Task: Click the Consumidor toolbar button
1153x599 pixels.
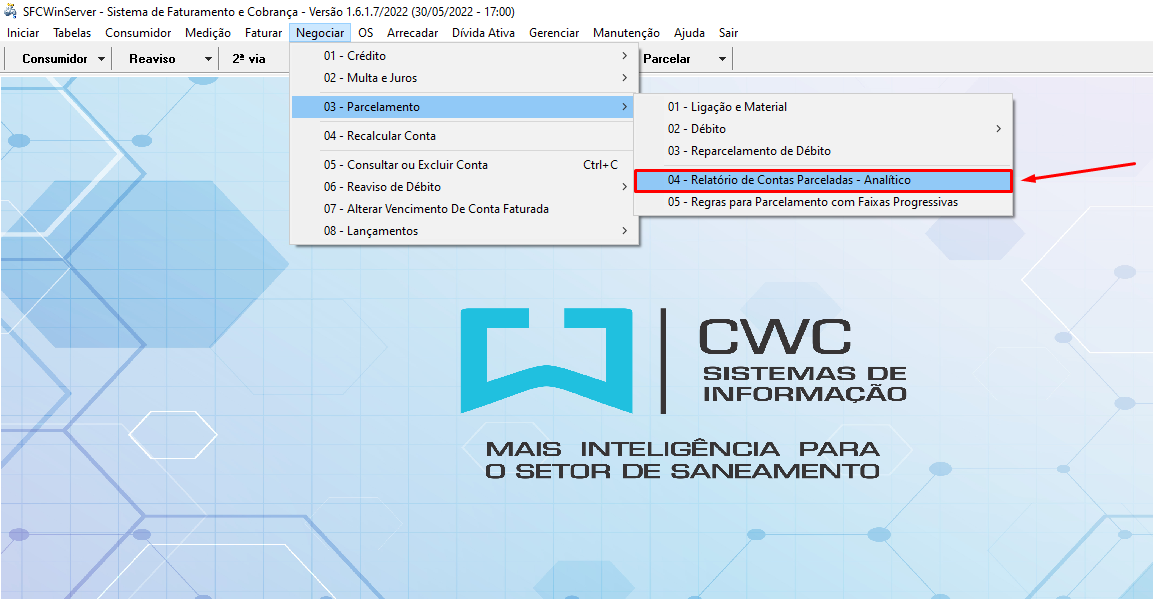Action: (x=55, y=59)
